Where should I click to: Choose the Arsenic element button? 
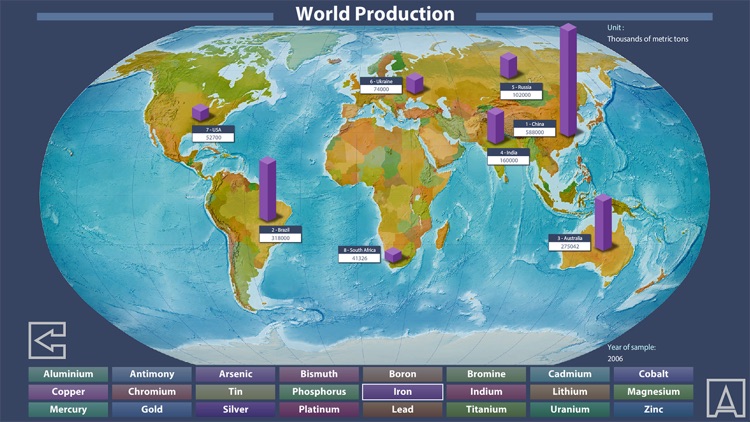coord(235,374)
